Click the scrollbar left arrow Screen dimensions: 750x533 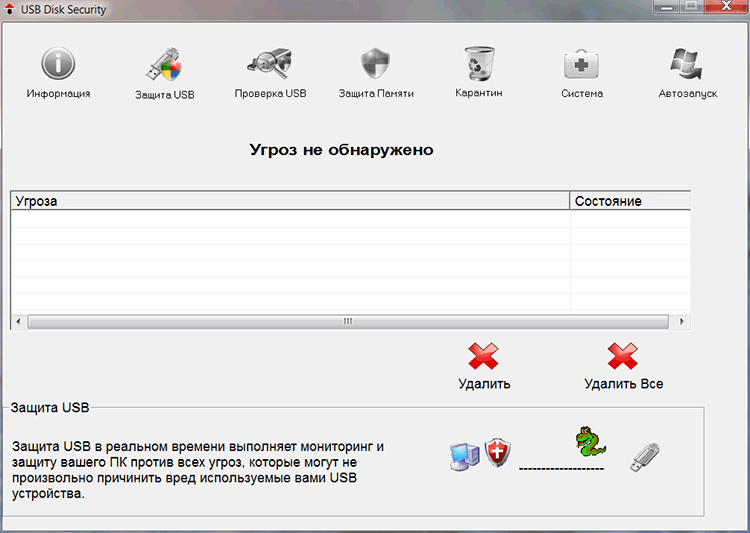coord(19,322)
